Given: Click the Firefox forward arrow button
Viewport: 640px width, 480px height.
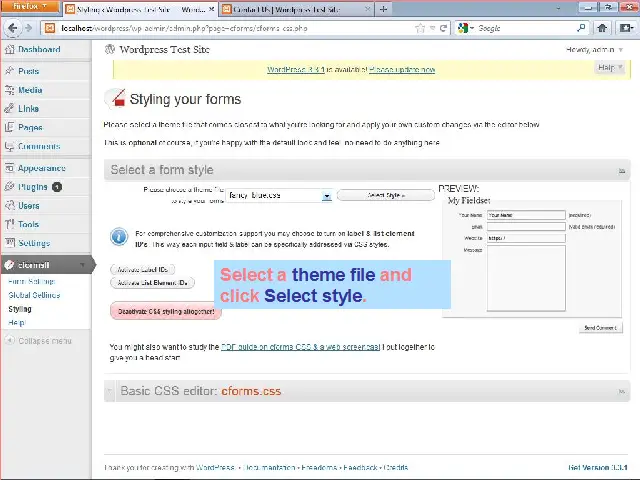Looking at the screenshot, I should pos(29,28).
